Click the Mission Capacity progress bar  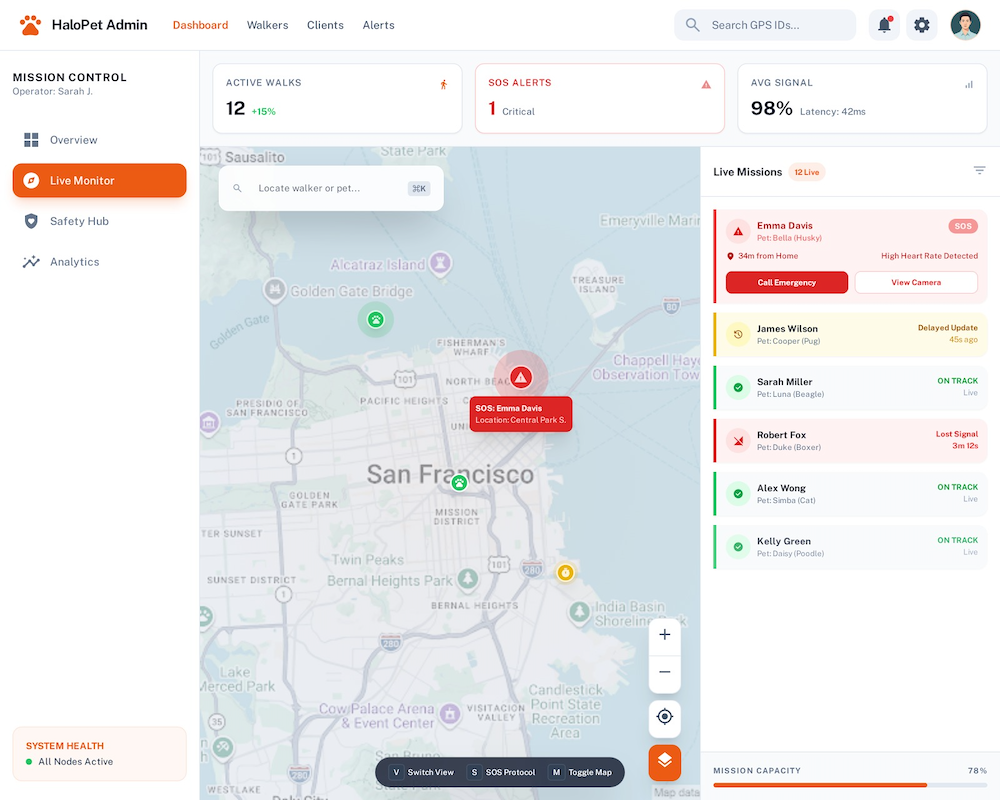850,785
